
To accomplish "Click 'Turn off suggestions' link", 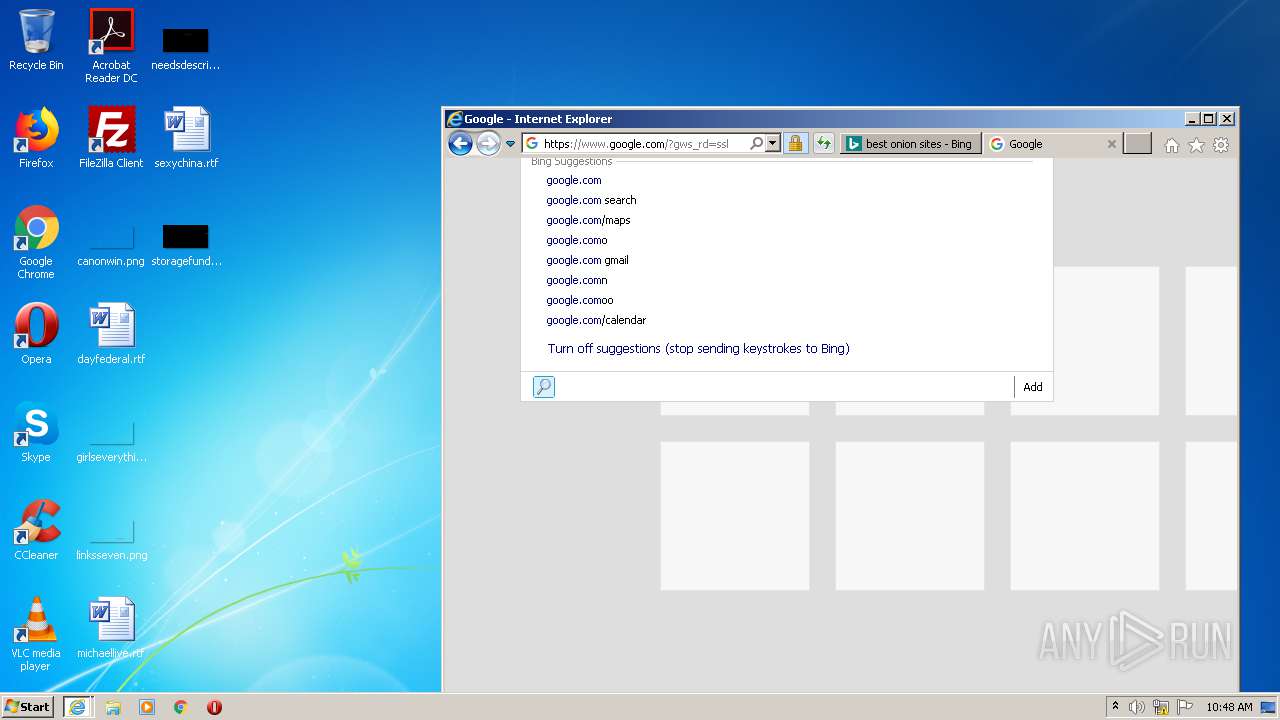I will coord(698,349).
